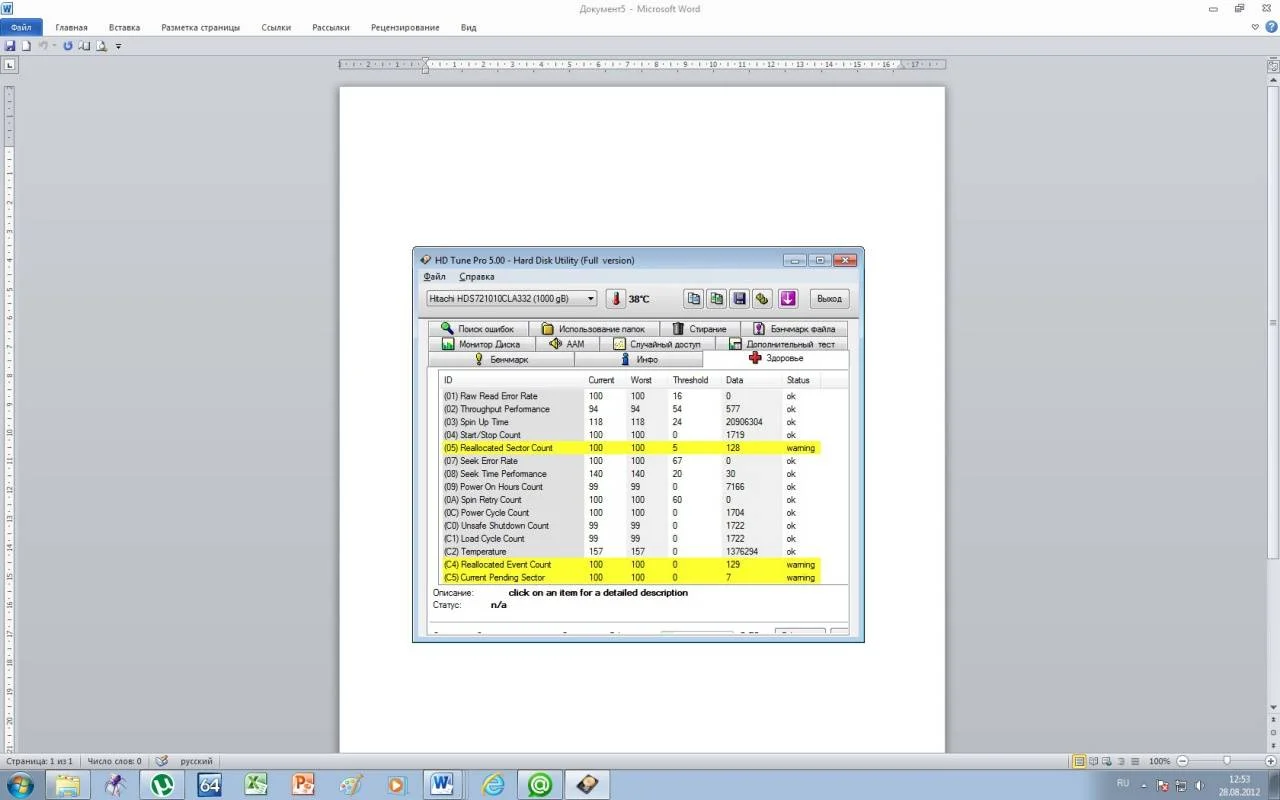
Task: Open PowerPoint from the taskbar
Action: coord(304,785)
